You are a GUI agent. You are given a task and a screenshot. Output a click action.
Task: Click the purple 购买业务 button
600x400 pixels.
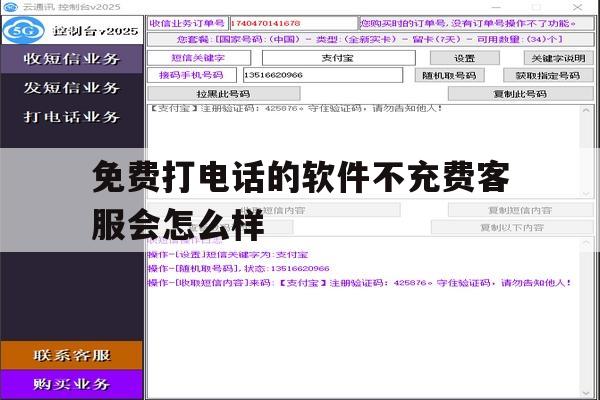[72, 384]
